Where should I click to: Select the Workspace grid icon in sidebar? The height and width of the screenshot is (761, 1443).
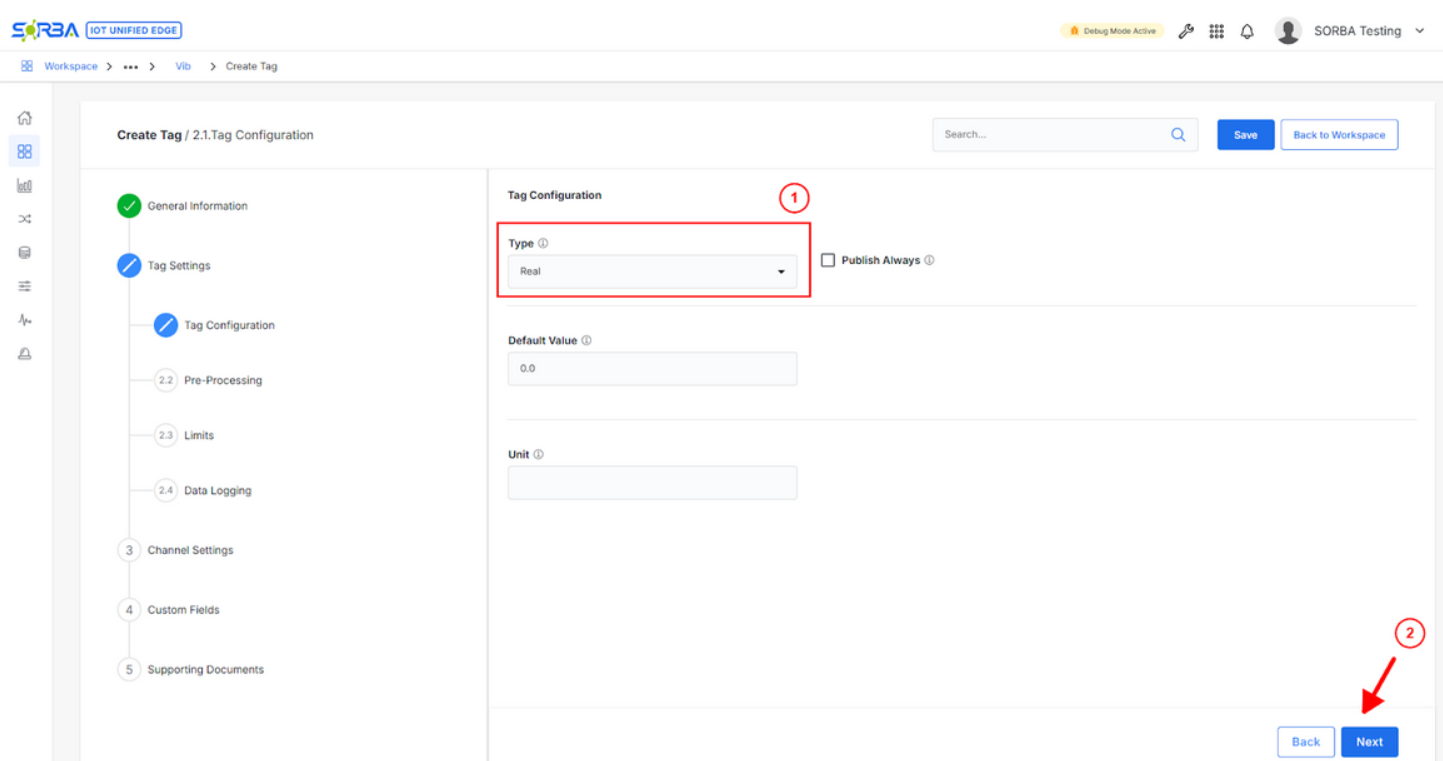pyautogui.click(x=25, y=150)
